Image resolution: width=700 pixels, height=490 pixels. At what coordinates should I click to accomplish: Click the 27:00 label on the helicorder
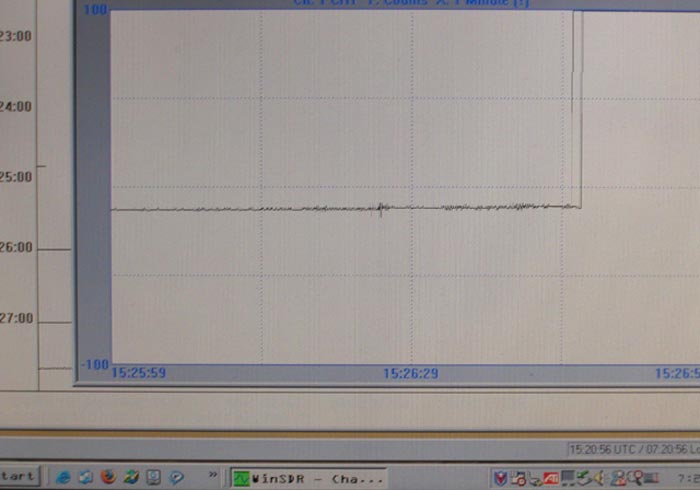(17, 318)
